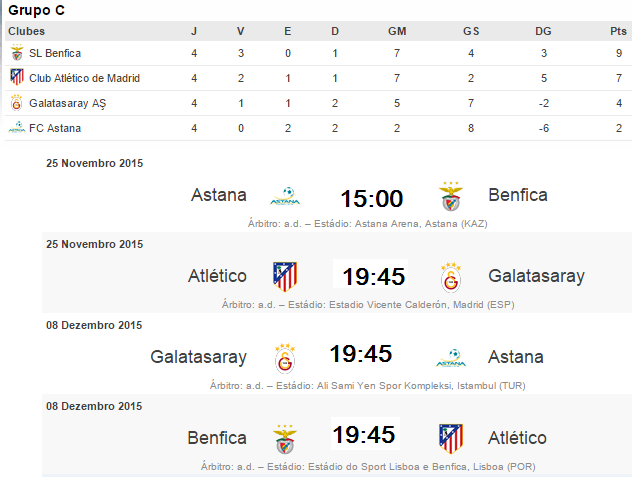
Task: Click the Pts column header
Action: click(618, 31)
